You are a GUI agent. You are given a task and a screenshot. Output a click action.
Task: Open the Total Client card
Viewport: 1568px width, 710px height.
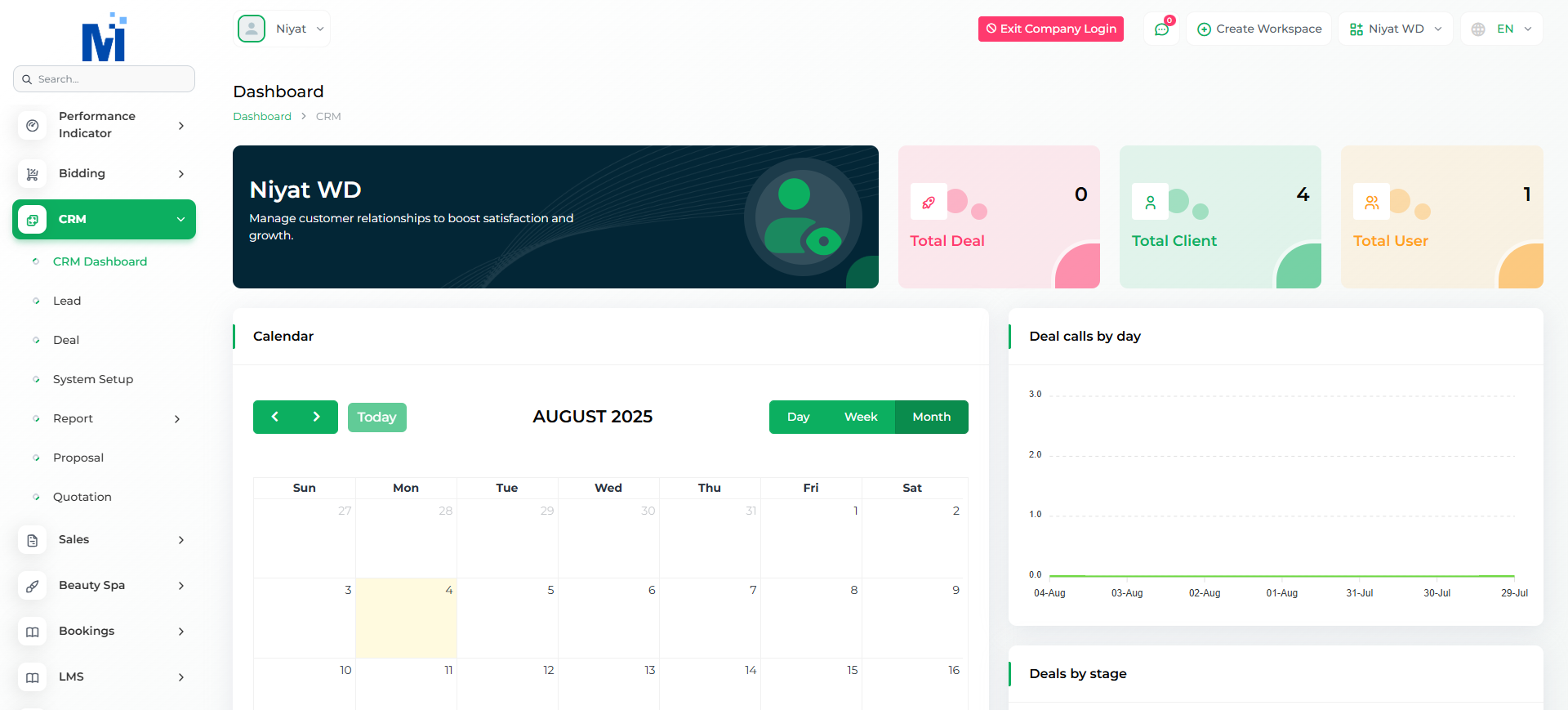pos(1220,217)
